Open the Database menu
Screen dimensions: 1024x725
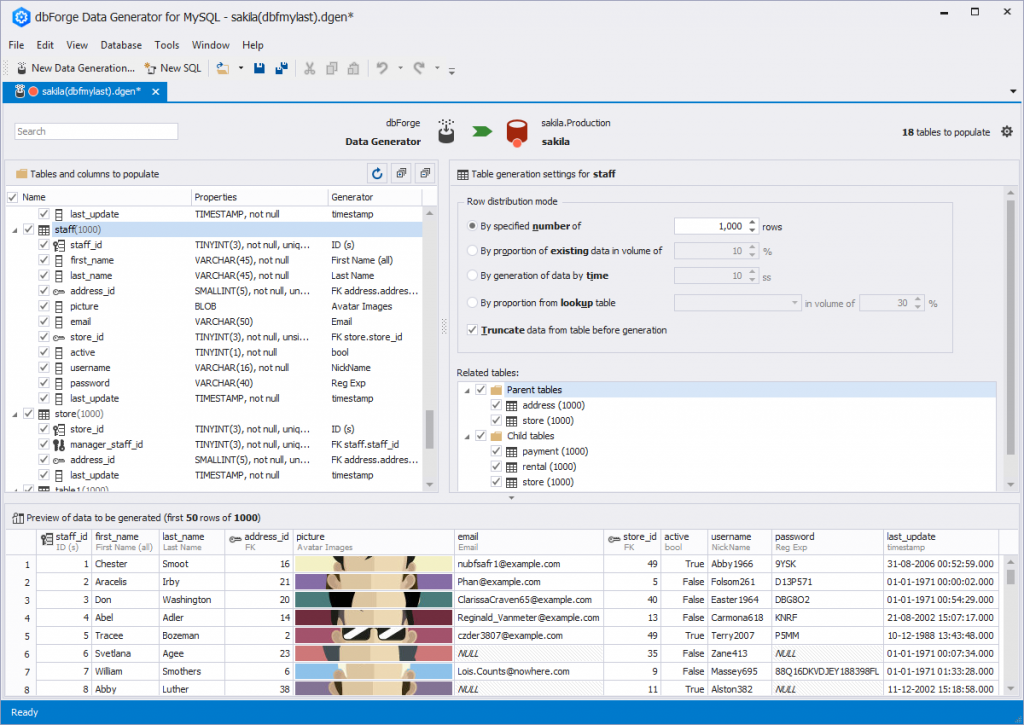coord(120,45)
